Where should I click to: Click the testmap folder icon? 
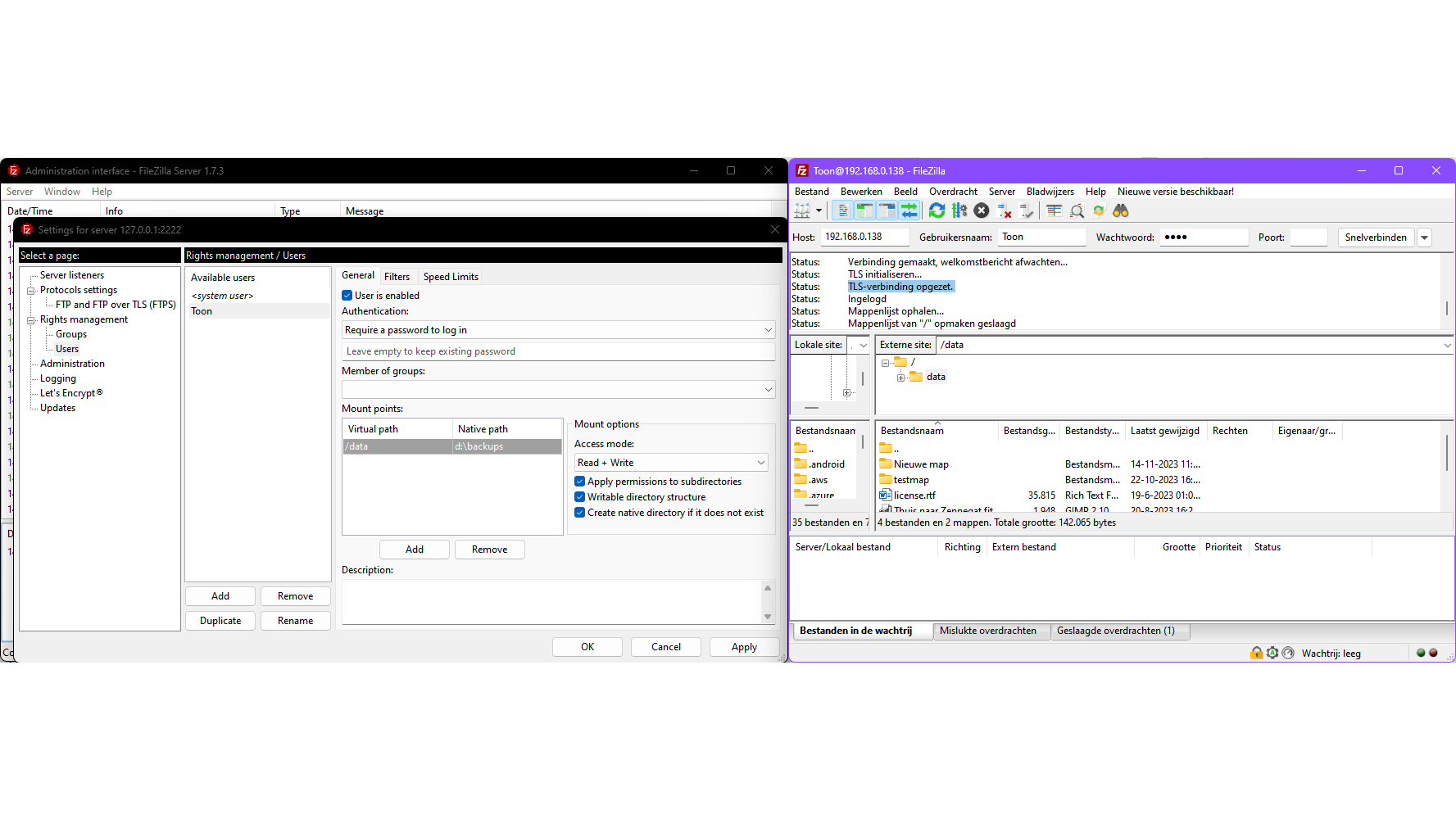[885, 479]
